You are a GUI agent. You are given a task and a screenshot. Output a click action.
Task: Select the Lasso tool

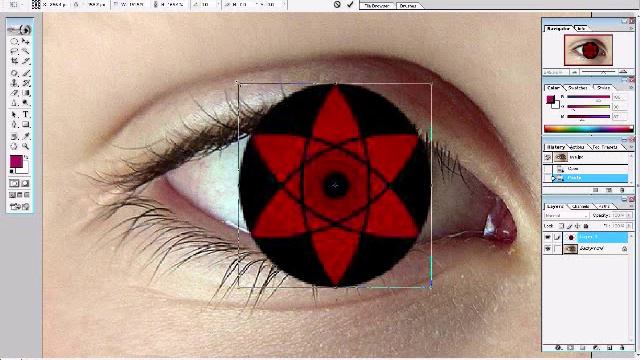tap(14, 51)
